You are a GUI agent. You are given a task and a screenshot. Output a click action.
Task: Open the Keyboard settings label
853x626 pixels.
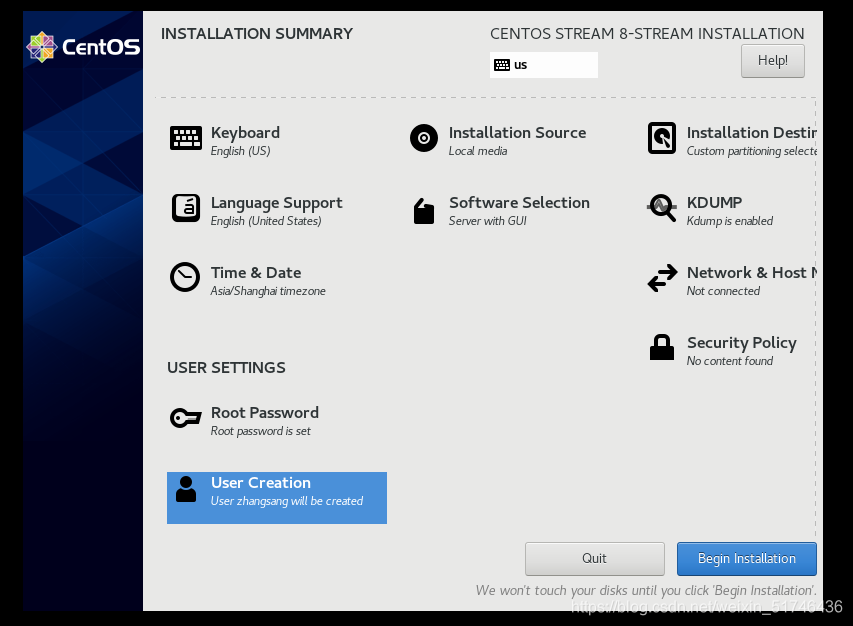click(x=245, y=133)
